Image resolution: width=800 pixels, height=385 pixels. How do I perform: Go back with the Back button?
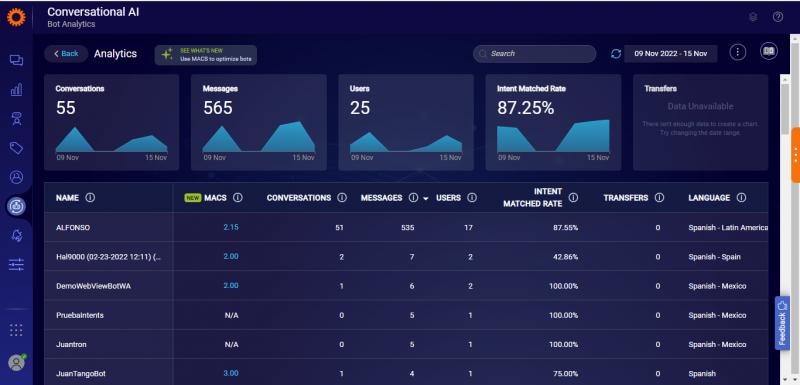tap(66, 54)
